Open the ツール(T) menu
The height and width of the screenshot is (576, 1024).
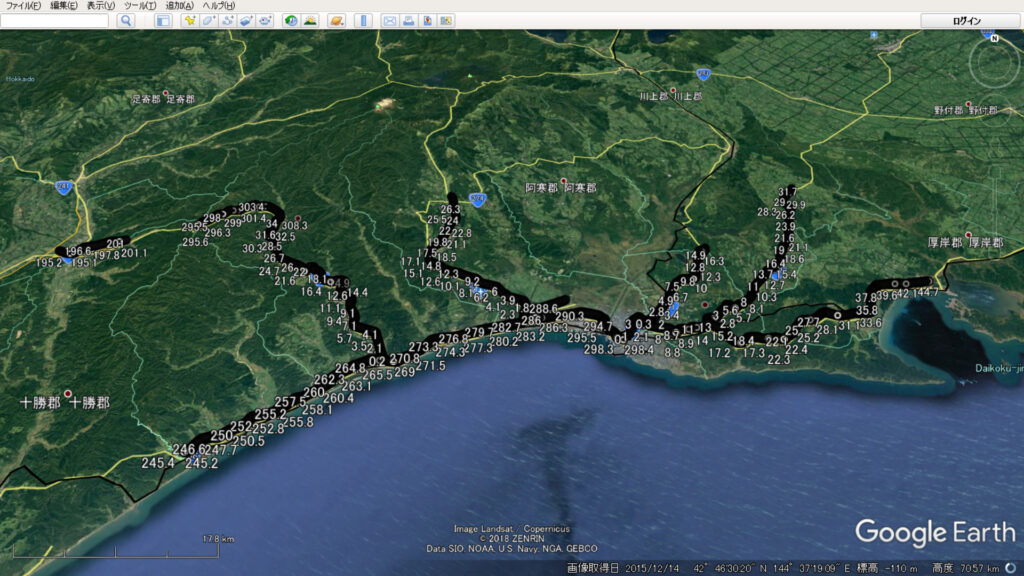(x=138, y=6)
